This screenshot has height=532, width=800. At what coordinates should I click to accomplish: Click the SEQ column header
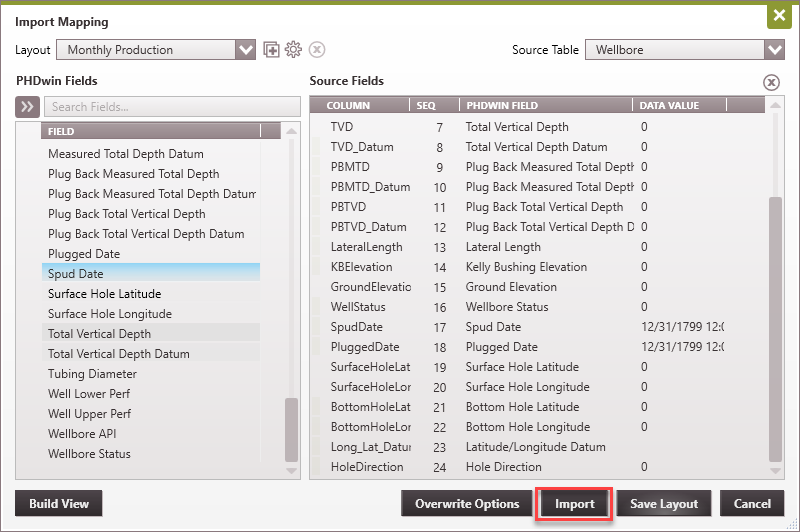[434, 106]
